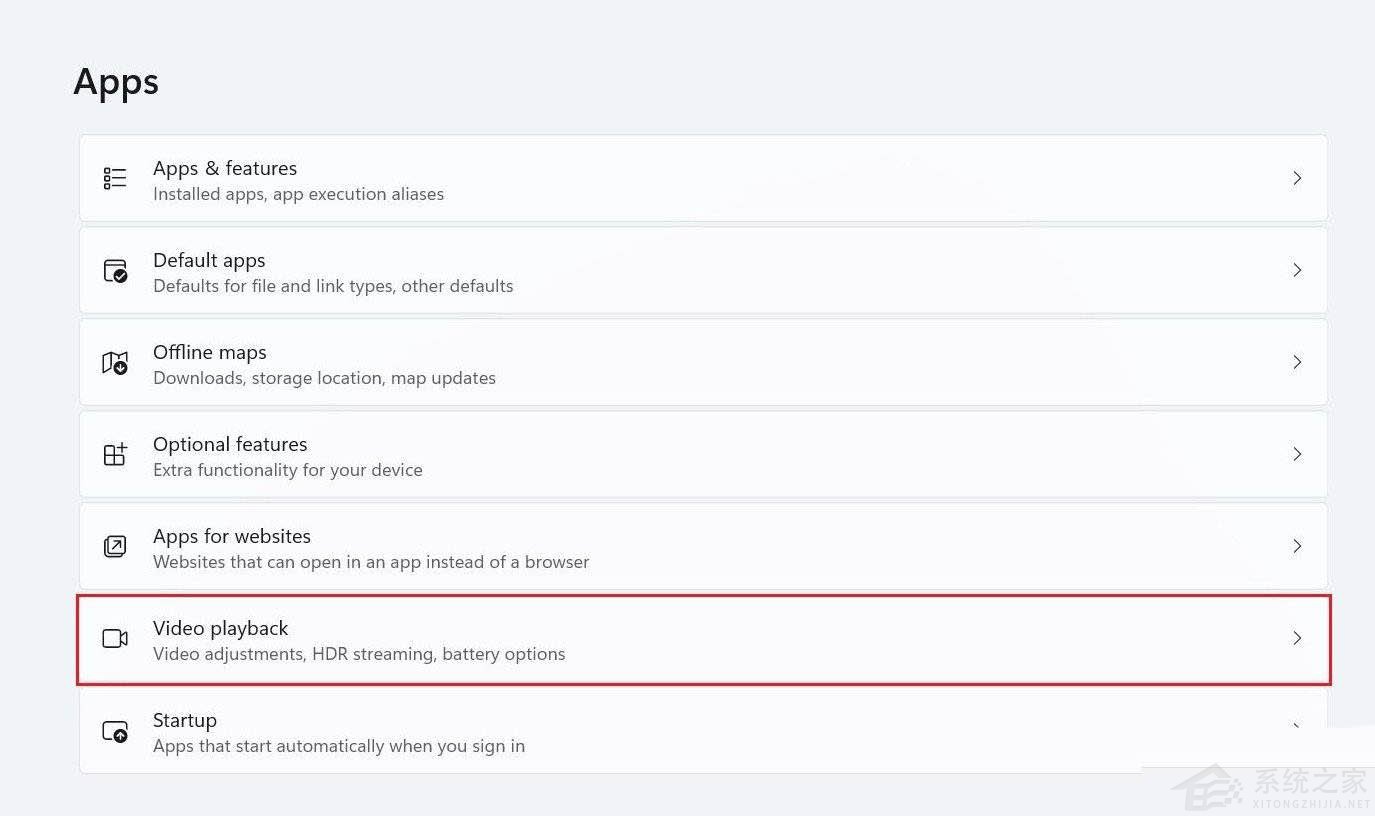Click the Apps for websites icon
The height and width of the screenshot is (816, 1375).
point(115,546)
